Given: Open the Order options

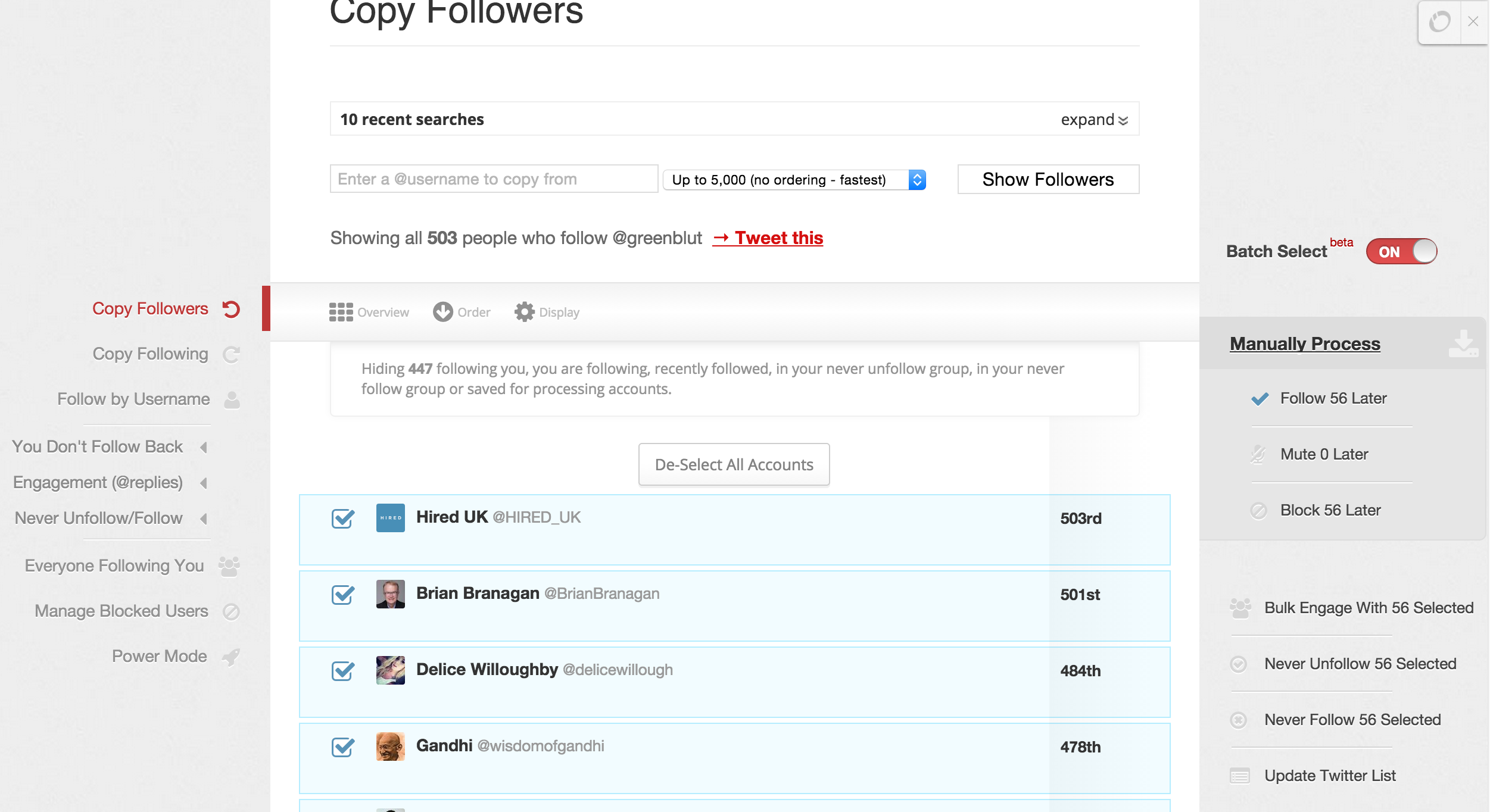Looking at the screenshot, I should [462, 312].
